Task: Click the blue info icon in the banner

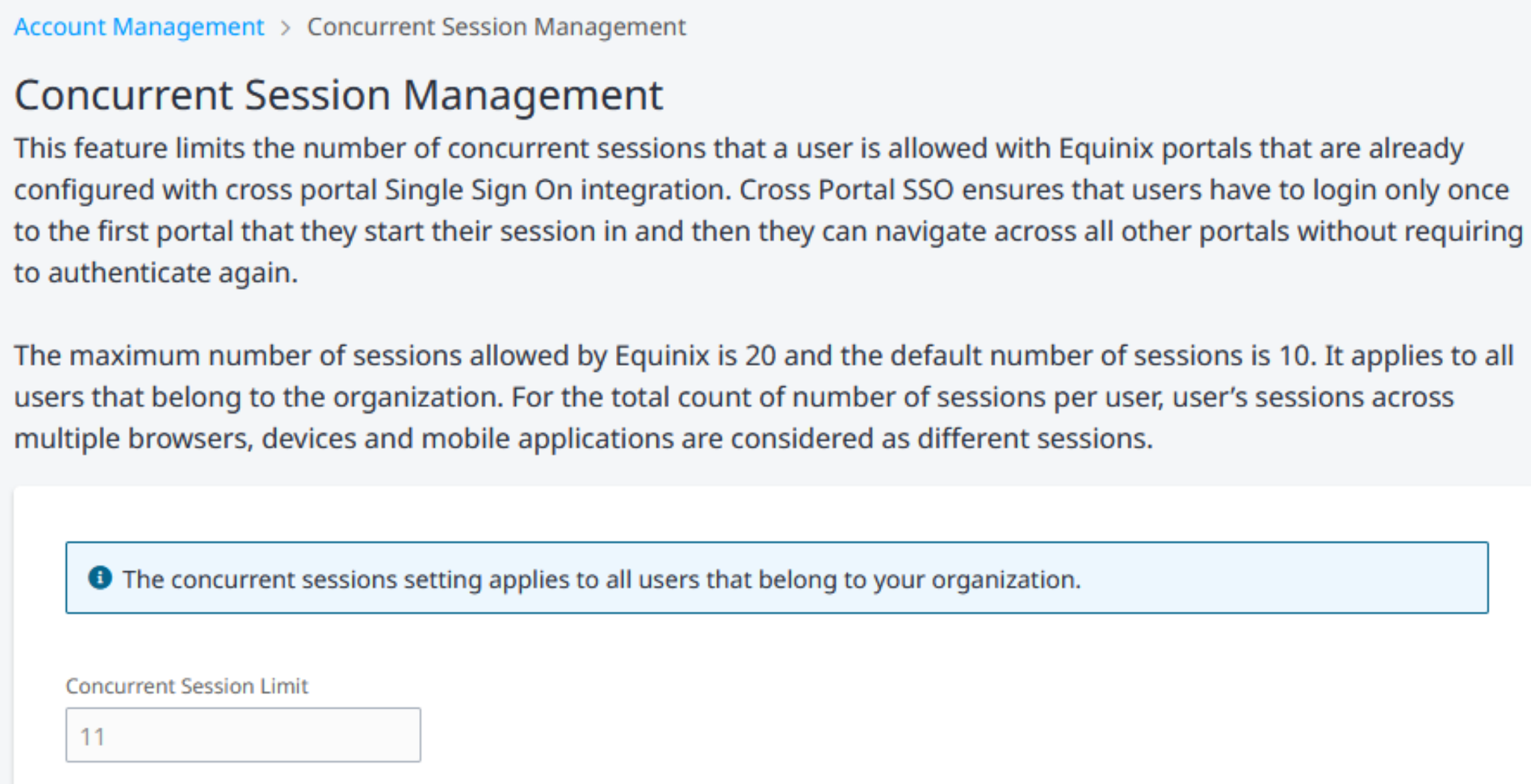Action: click(x=100, y=578)
